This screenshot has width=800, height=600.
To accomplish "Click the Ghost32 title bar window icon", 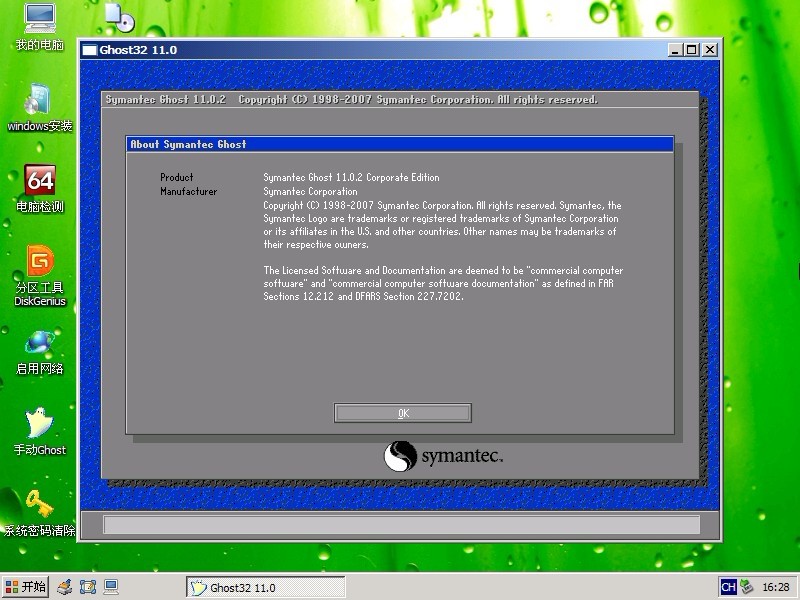I will click(x=89, y=50).
